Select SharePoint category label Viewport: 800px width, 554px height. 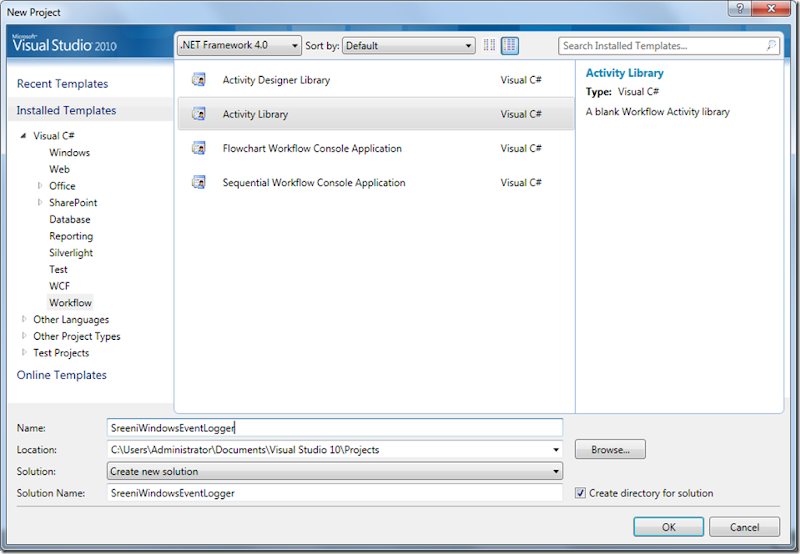73,203
